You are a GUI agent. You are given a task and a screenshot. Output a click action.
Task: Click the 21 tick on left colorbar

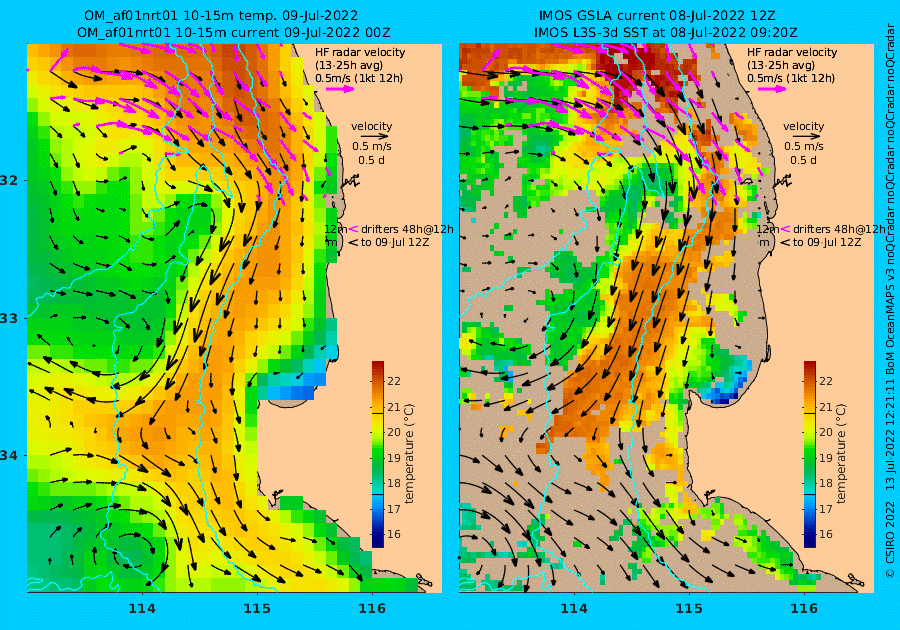pyautogui.click(x=394, y=407)
